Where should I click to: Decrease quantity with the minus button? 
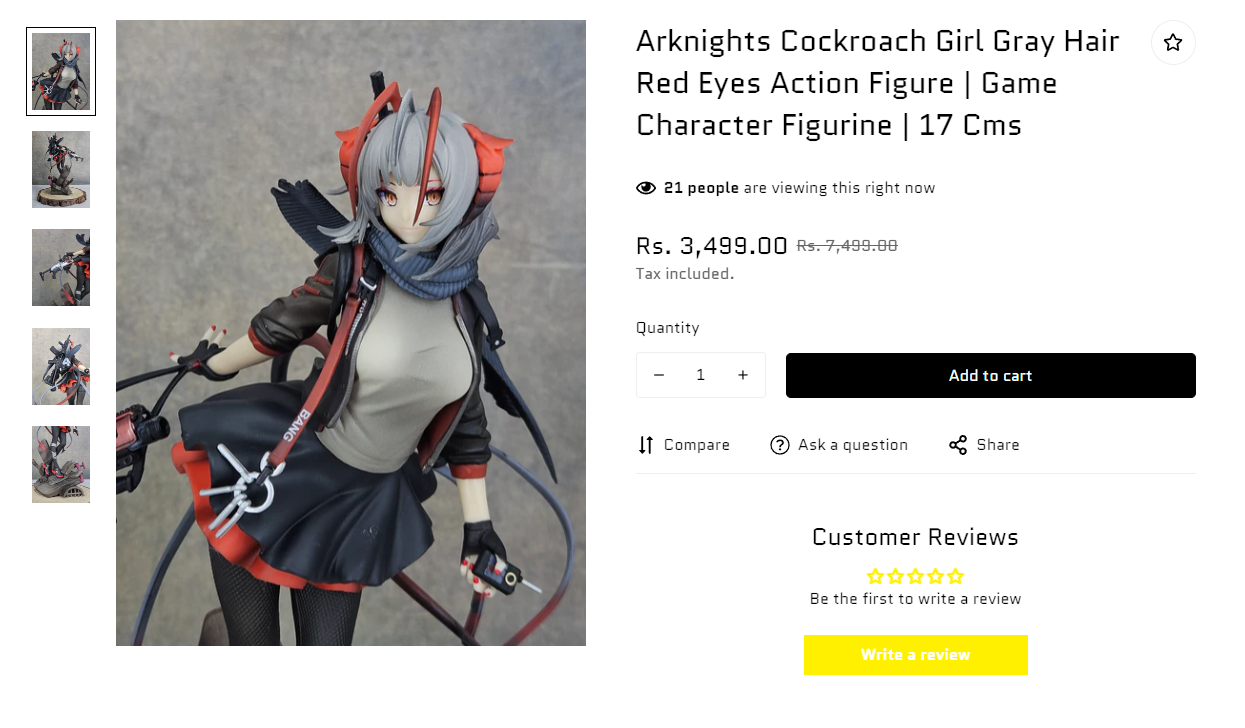tap(659, 375)
